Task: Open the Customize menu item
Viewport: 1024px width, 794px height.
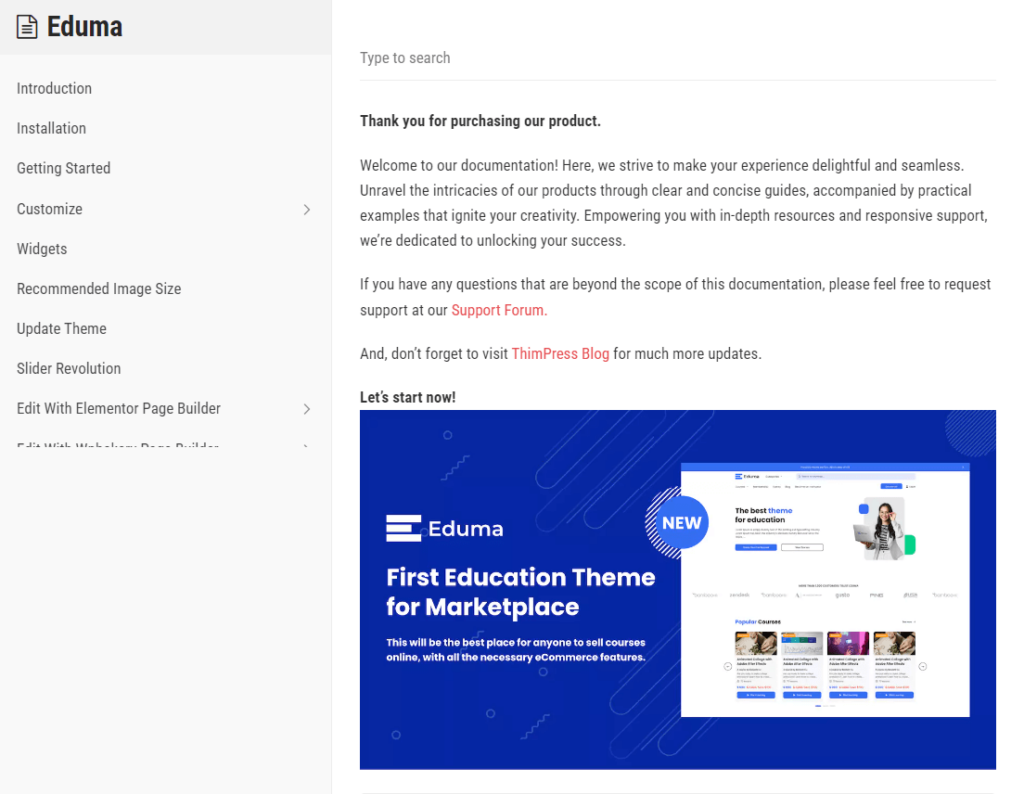Action: pyautogui.click(x=50, y=209)
